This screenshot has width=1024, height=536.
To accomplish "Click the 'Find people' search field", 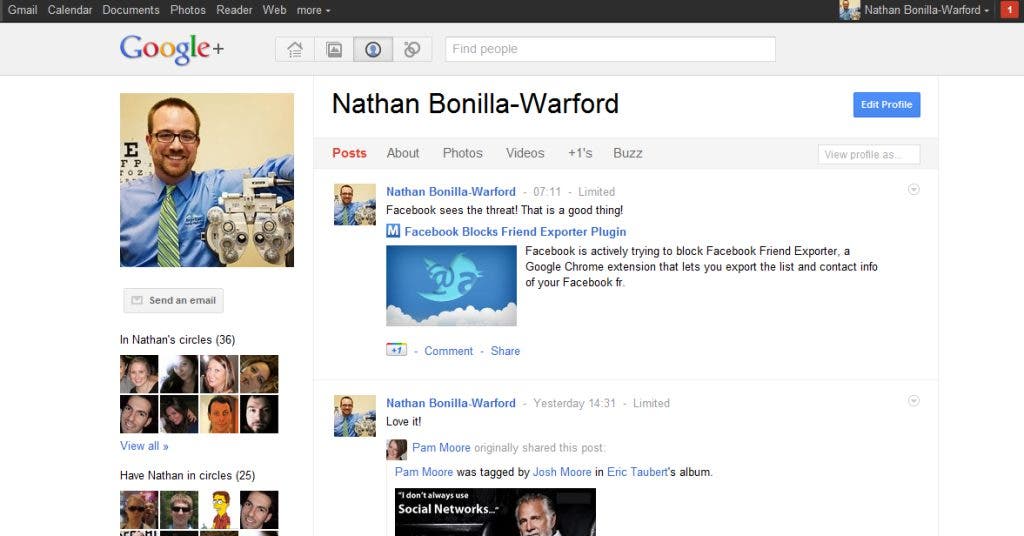I will (x=610, y=49).
